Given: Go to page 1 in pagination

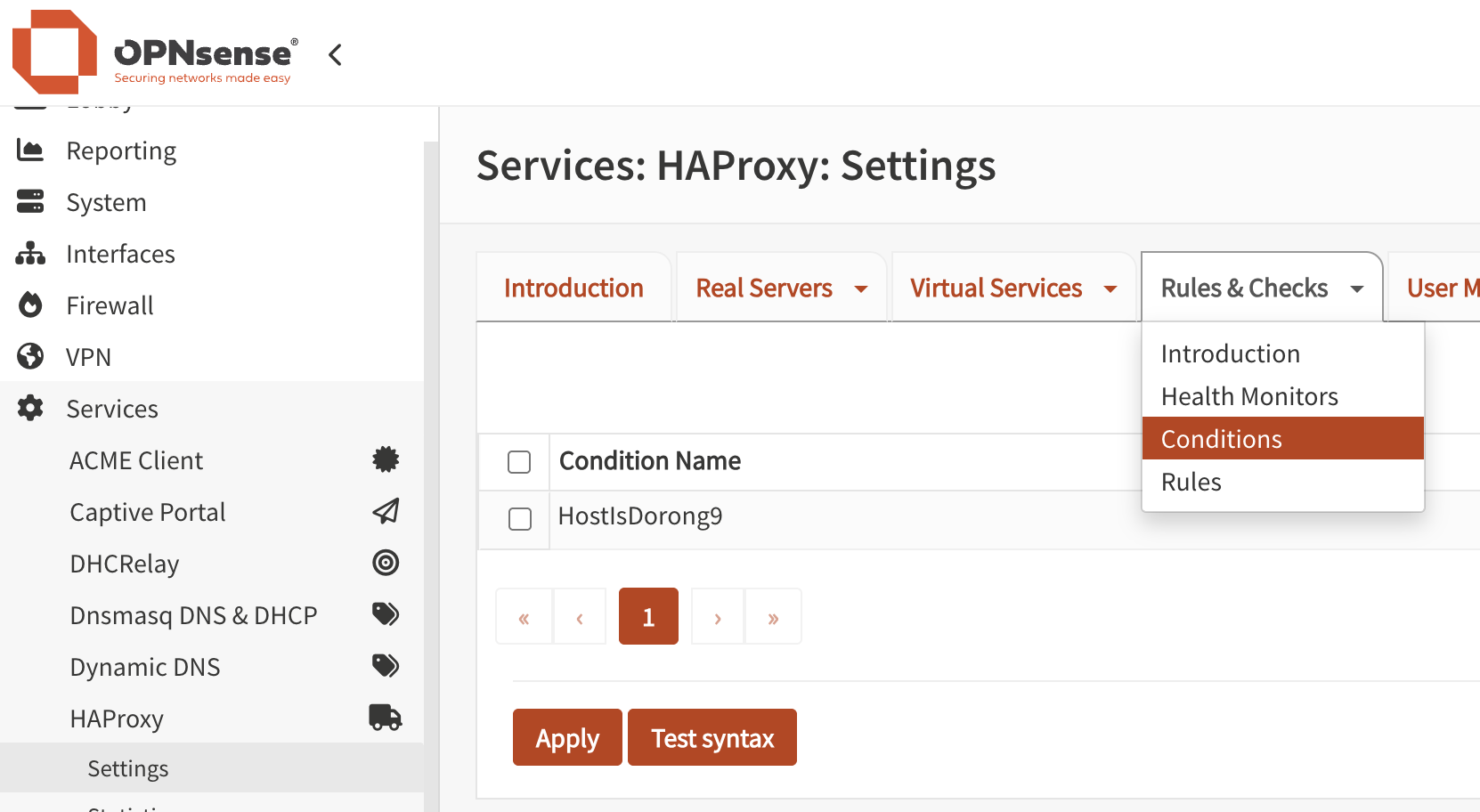Looking at the screenshot, I should click(648, 616).
